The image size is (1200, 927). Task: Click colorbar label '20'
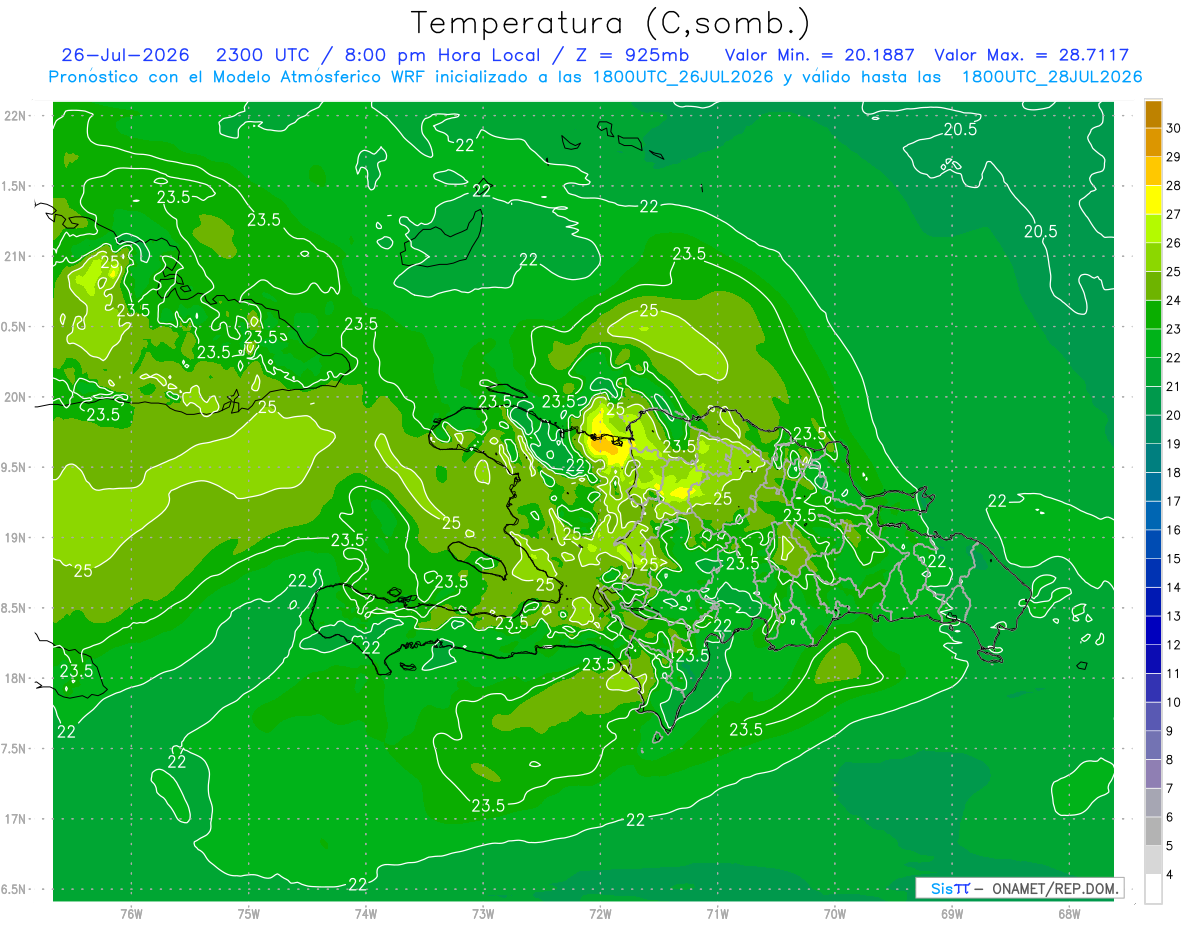click(x=1173, y=415)
